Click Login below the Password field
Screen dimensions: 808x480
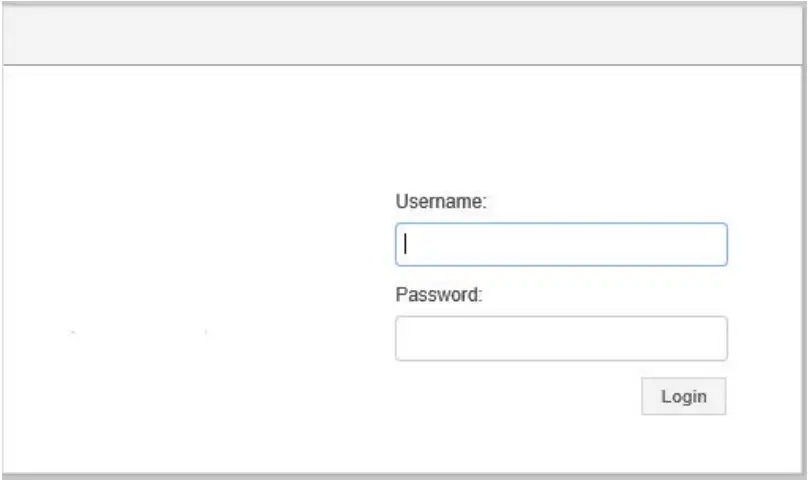pyautogui.click(x=683, y=396)
